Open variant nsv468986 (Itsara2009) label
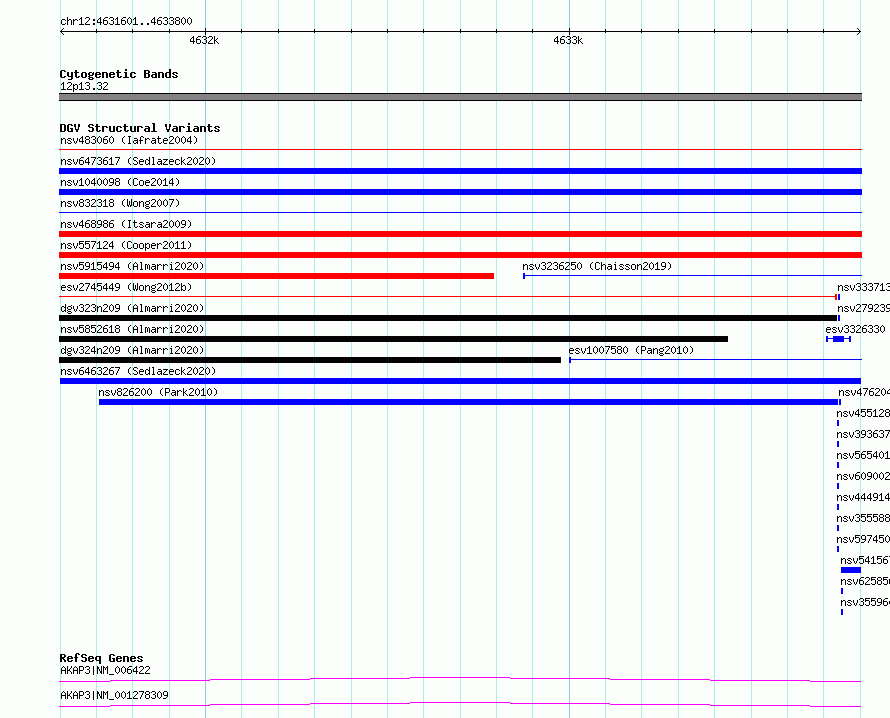This screenshot has width=890, height=718. (x=126, y=224)
